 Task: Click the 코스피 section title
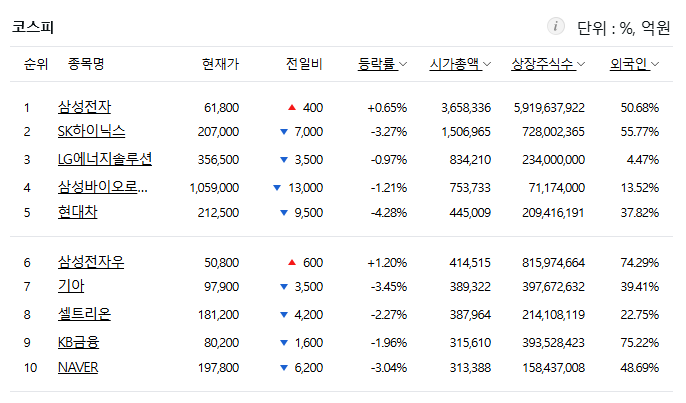pyautogui.click(x=33, y=27)
